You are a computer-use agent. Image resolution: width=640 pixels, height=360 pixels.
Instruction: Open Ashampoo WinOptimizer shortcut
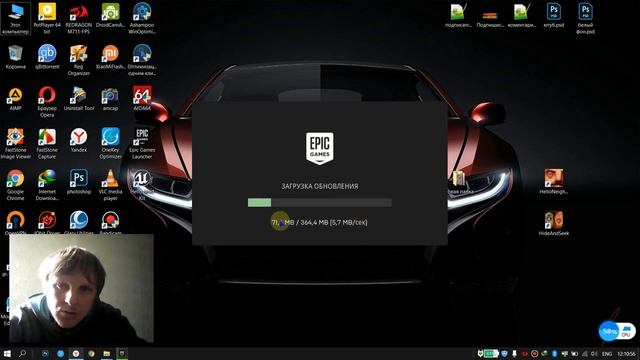pyautogui.click(x=142, y=18)
